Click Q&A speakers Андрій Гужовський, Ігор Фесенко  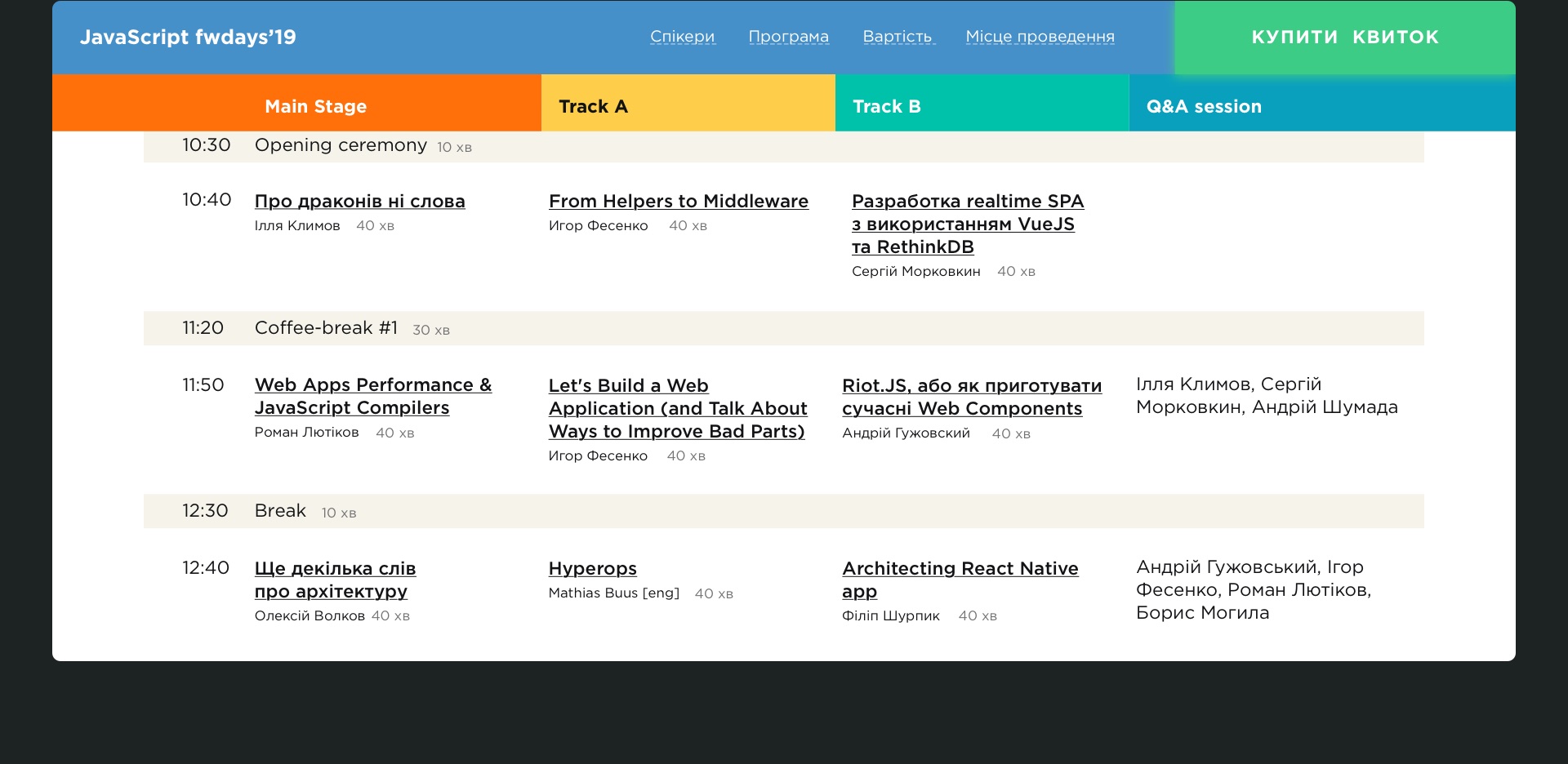[x=1254, y=590]
